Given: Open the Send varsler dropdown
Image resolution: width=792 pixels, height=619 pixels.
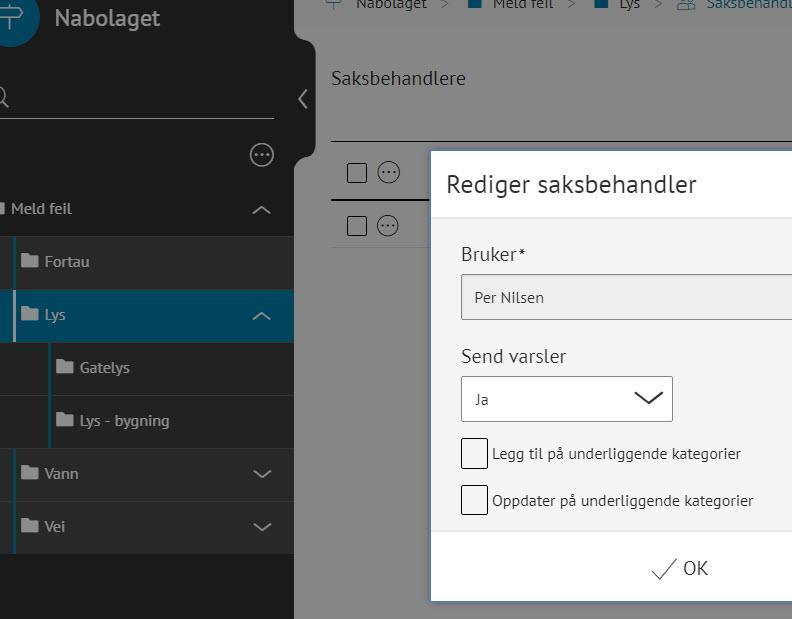Looking at the screenshot, I should pos(566,399).
